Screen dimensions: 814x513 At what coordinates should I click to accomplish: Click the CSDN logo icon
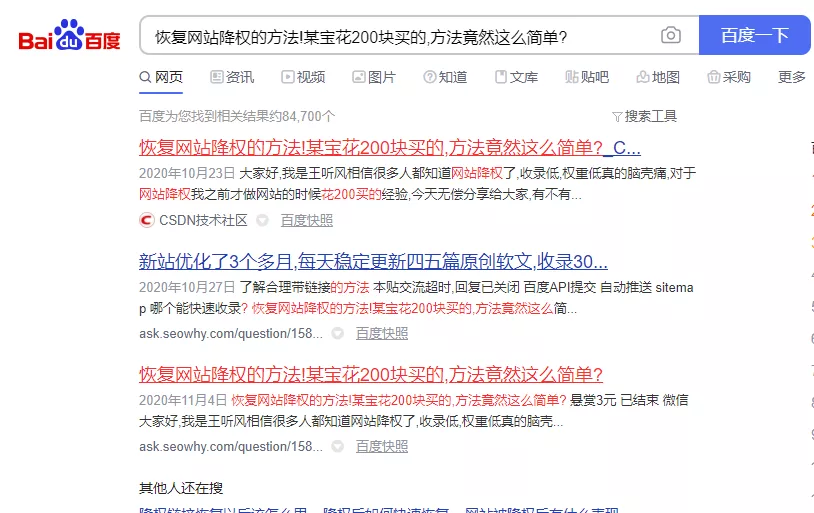click(x=147, y=220)
